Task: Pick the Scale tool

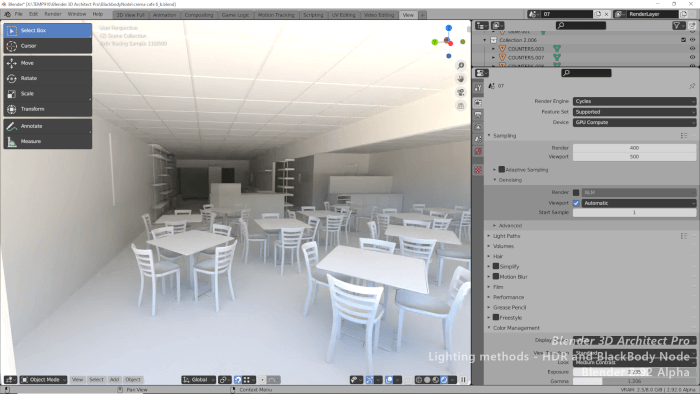Action: (47, 94)
